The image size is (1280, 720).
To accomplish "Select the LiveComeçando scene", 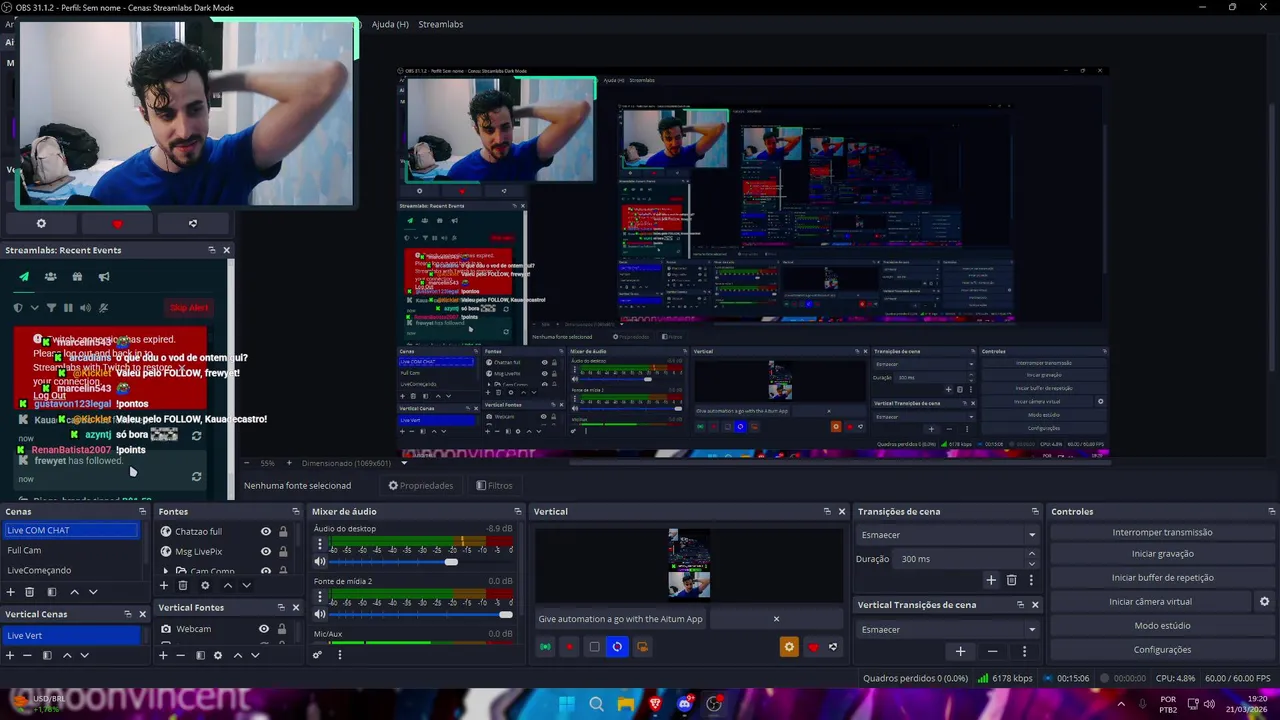I will pyautogui.click(x=71, y=570).
